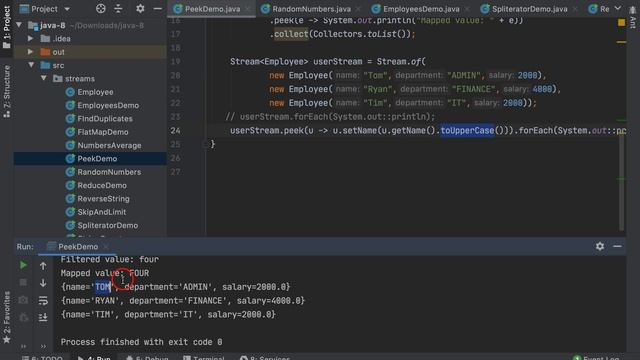Click the locate current file target icon
640x360 pixels.
coord(100,9)
